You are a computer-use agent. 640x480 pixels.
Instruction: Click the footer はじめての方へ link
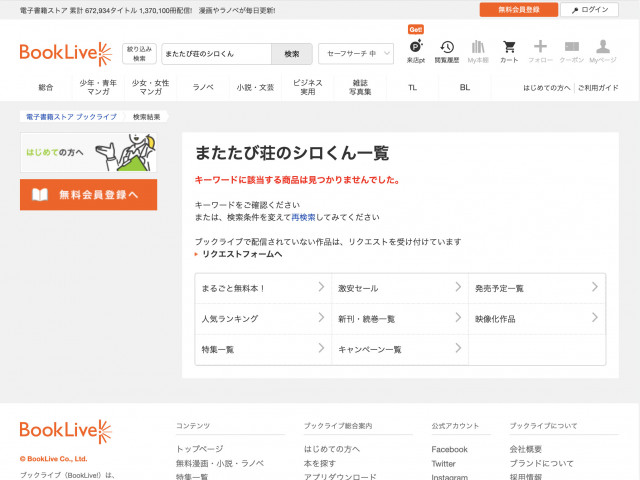pyautogui.click(x=332, y=449)
